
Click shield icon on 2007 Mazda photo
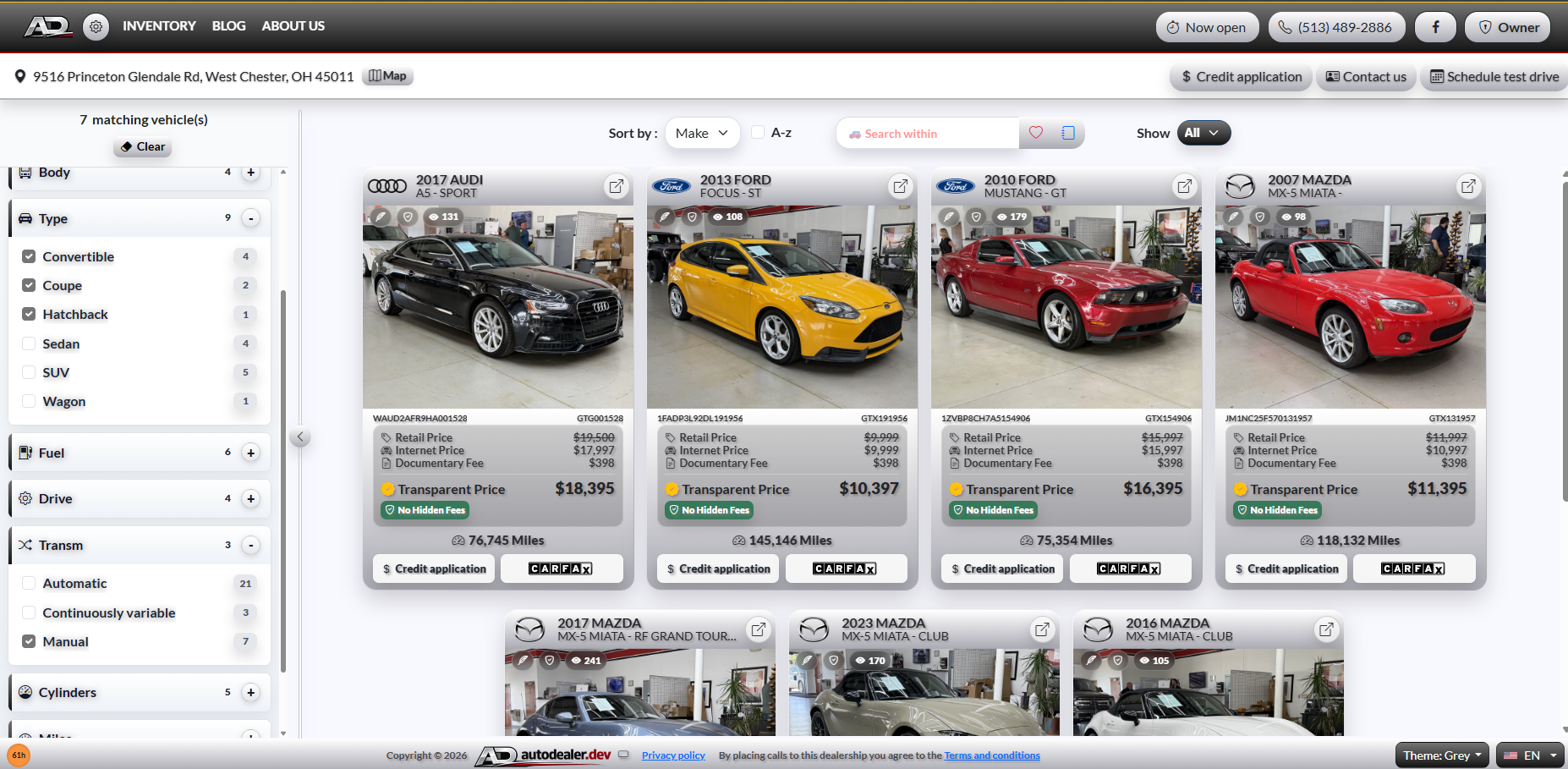pyautogui.click(x=1260, y=217)
